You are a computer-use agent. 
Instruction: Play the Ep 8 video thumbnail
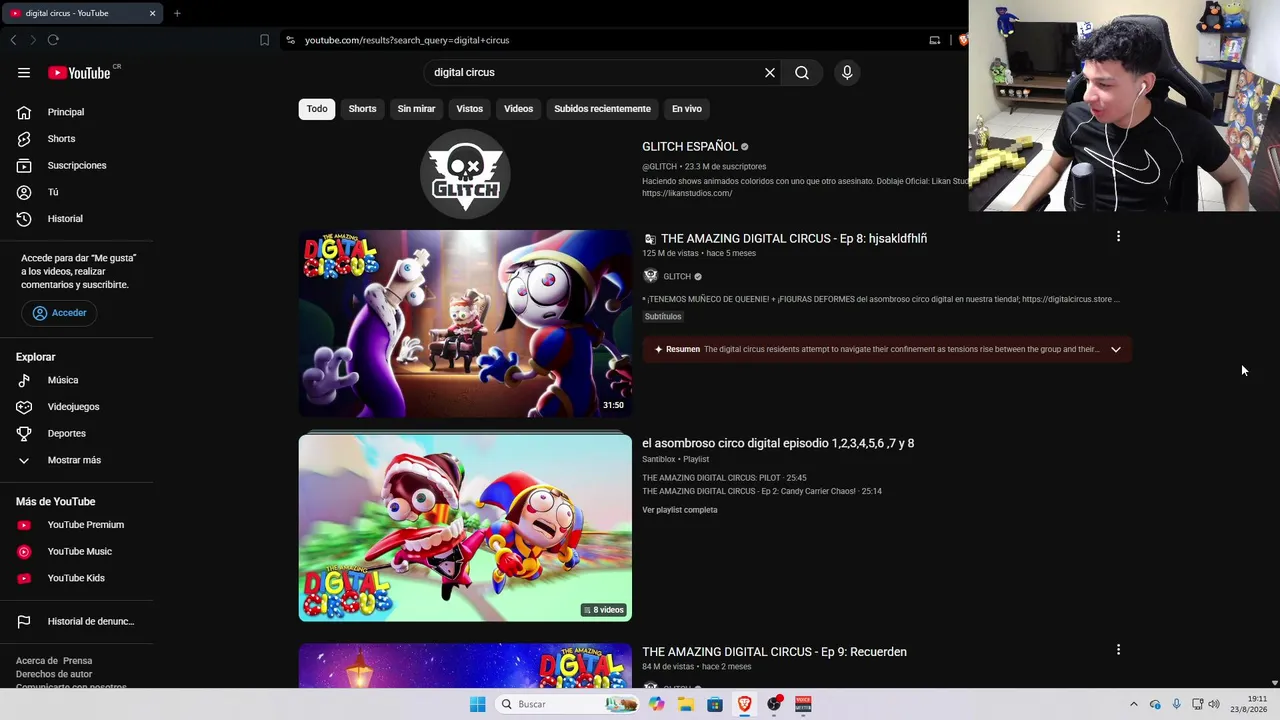(x=465, y=324)
